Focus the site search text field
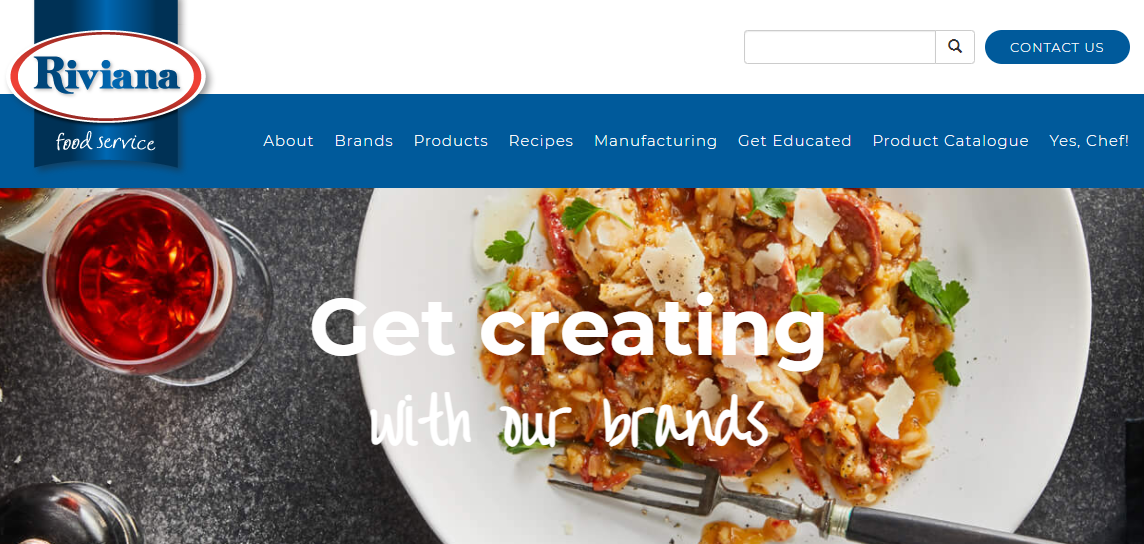Image resolution: width=1144 pixels, height=544 pixels. point(840,47)
